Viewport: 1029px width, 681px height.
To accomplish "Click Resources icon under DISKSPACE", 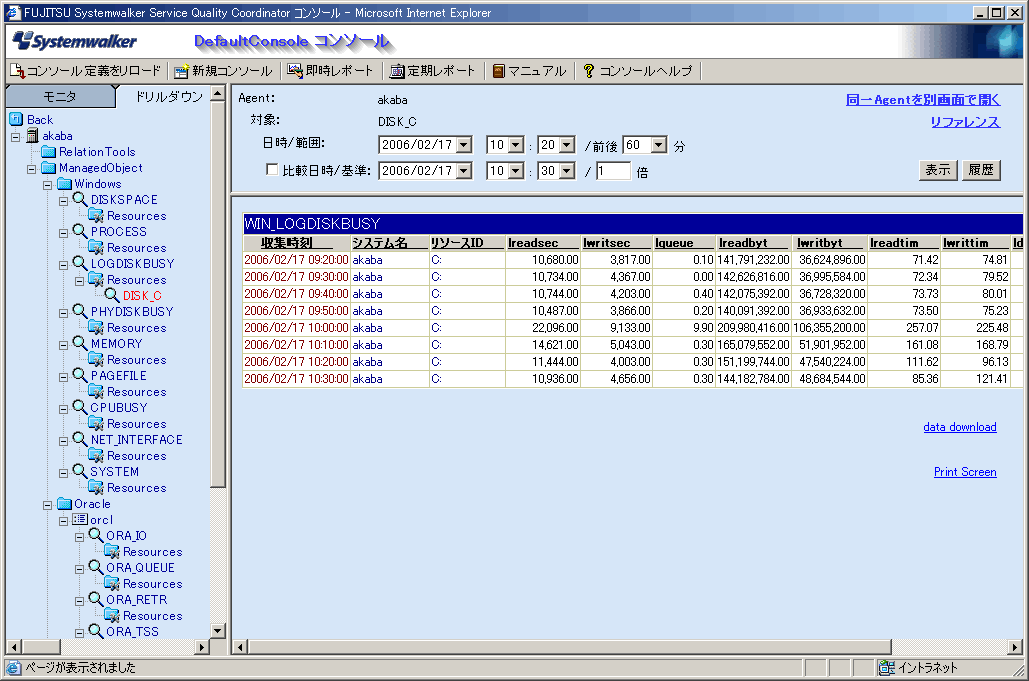I will pos(96,215).
